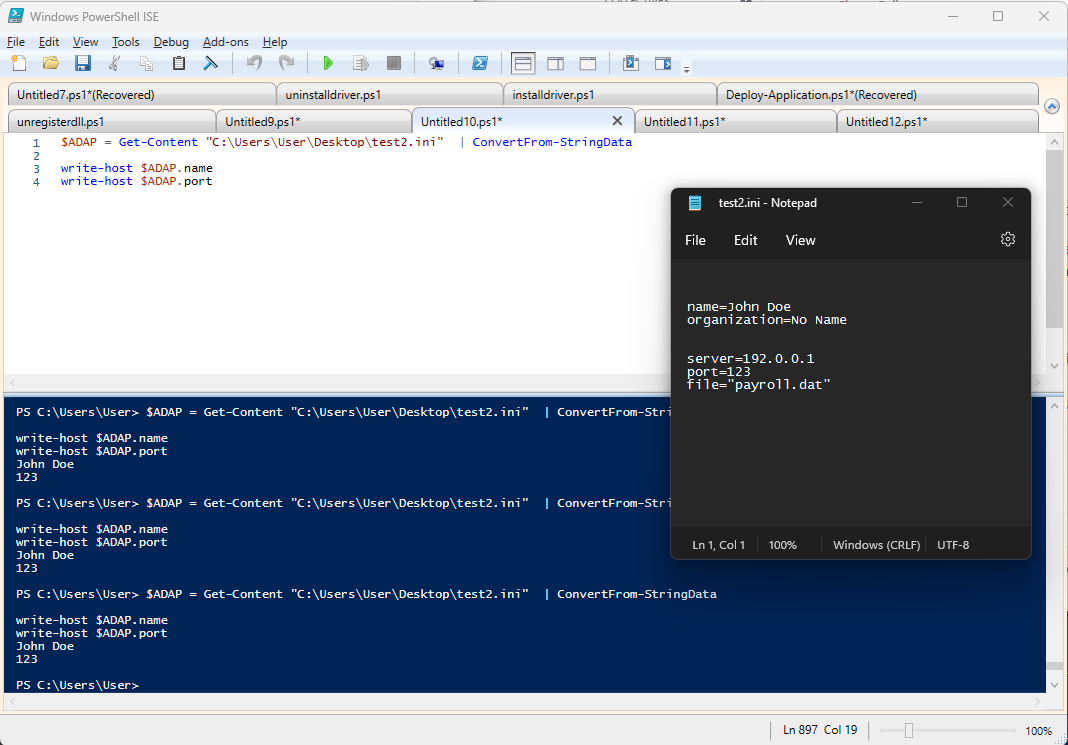Copy the selection using the Copy icon
1068x745 pixels.
click(x=146, y=63)
